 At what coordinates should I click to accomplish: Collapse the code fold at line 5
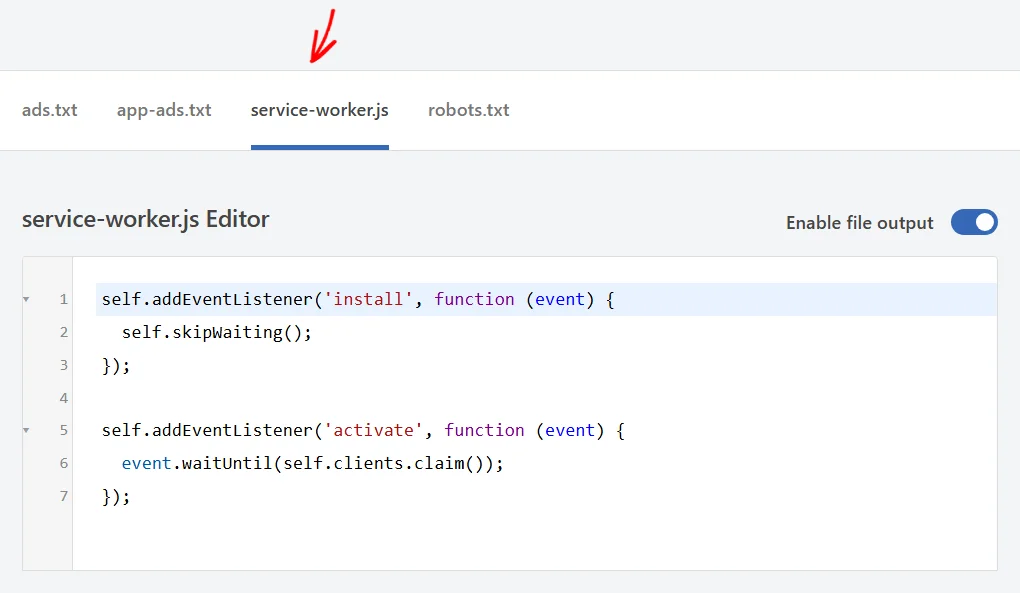pos(26,430)
